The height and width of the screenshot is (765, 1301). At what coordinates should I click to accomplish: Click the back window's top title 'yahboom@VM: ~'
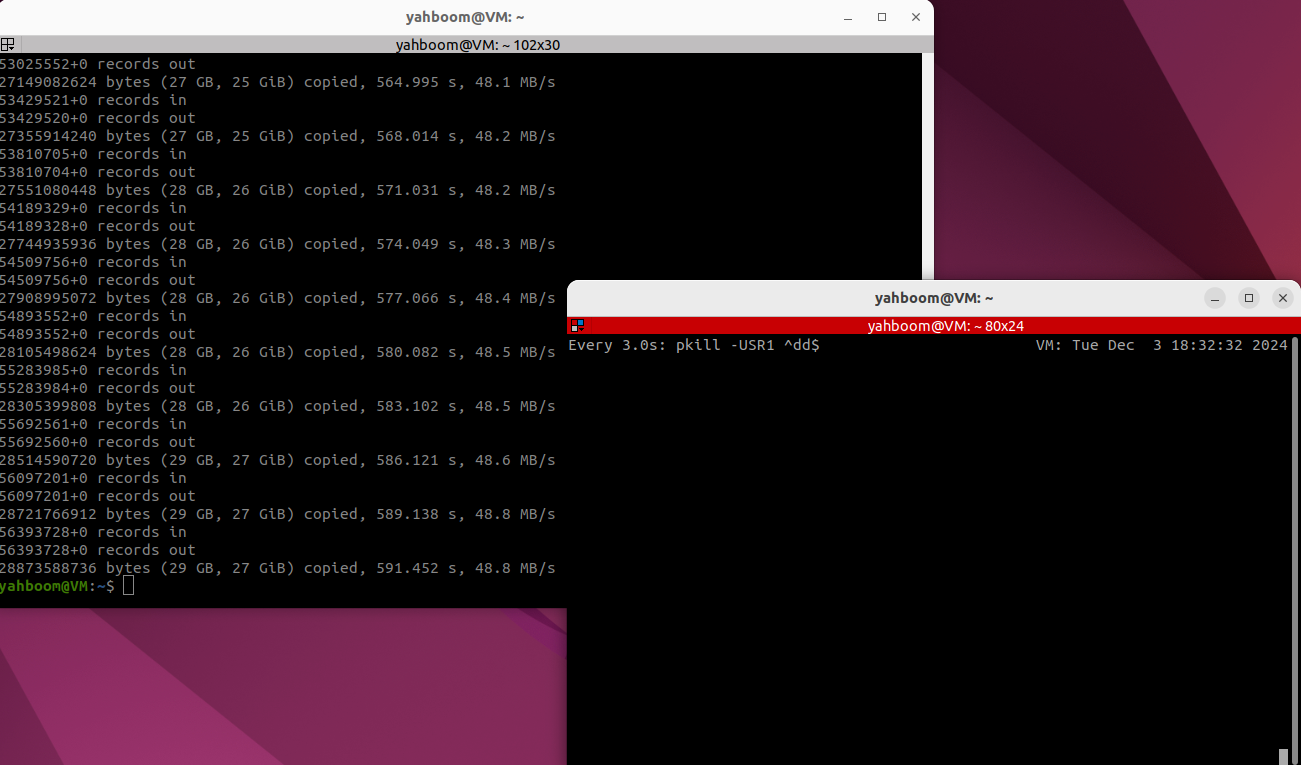coord(465,17)
